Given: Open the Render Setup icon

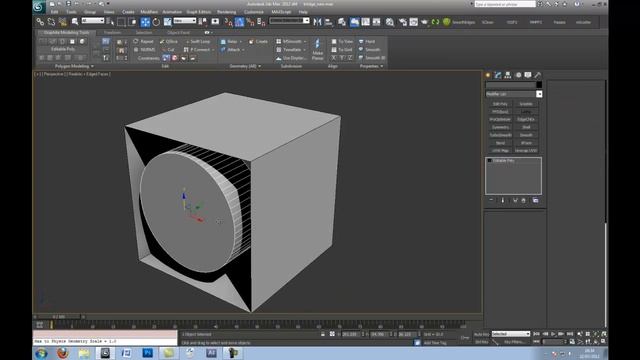Looking at the screenshot, I should coord(403,22).
